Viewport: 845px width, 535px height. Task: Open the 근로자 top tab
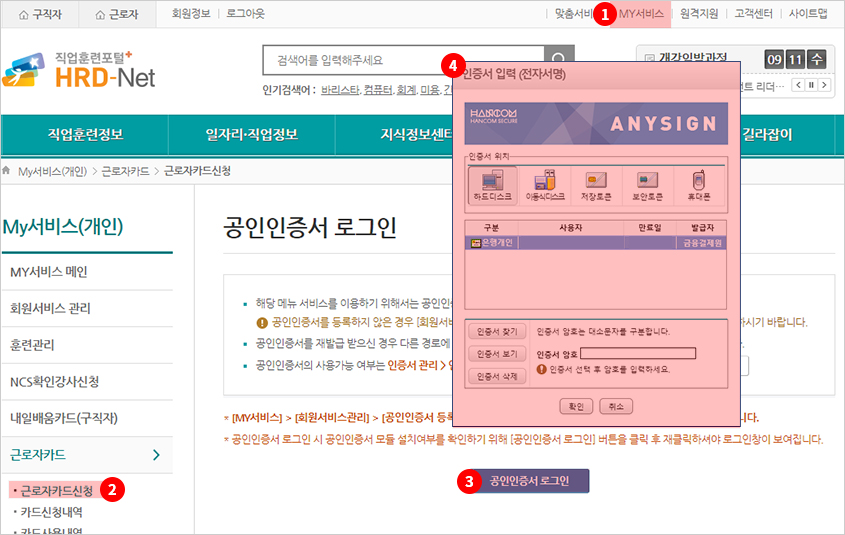click(x=117, y=14)
